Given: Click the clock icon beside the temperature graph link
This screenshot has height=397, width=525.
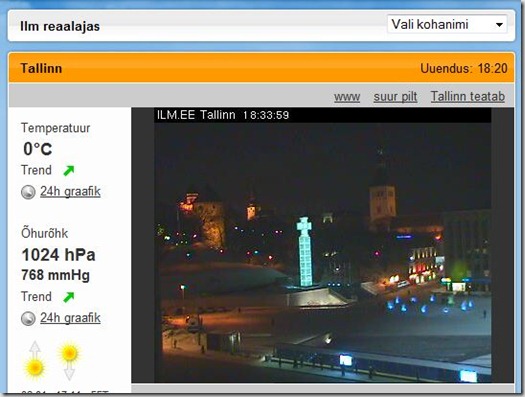Looking at the screenshot, I should coord(28,192).
